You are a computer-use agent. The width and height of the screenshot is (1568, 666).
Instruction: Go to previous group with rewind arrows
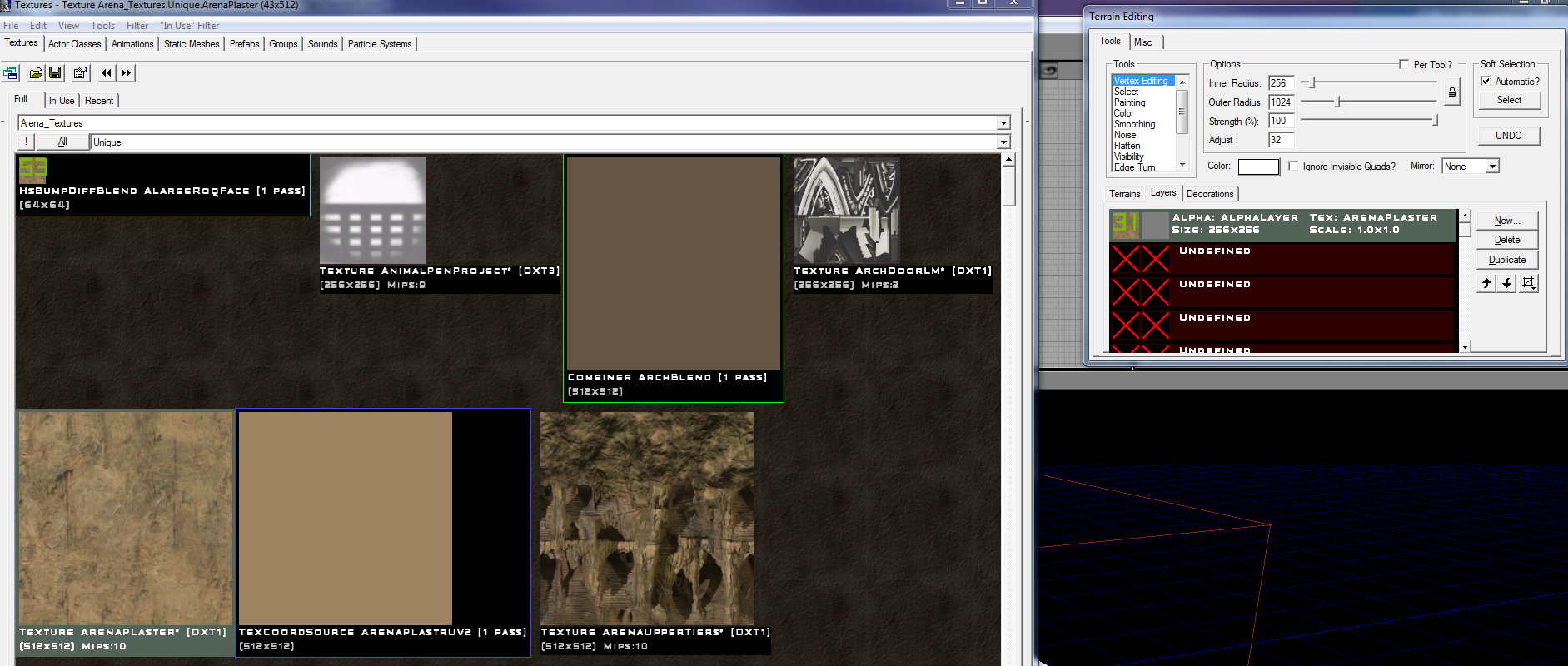coord(107,73)
